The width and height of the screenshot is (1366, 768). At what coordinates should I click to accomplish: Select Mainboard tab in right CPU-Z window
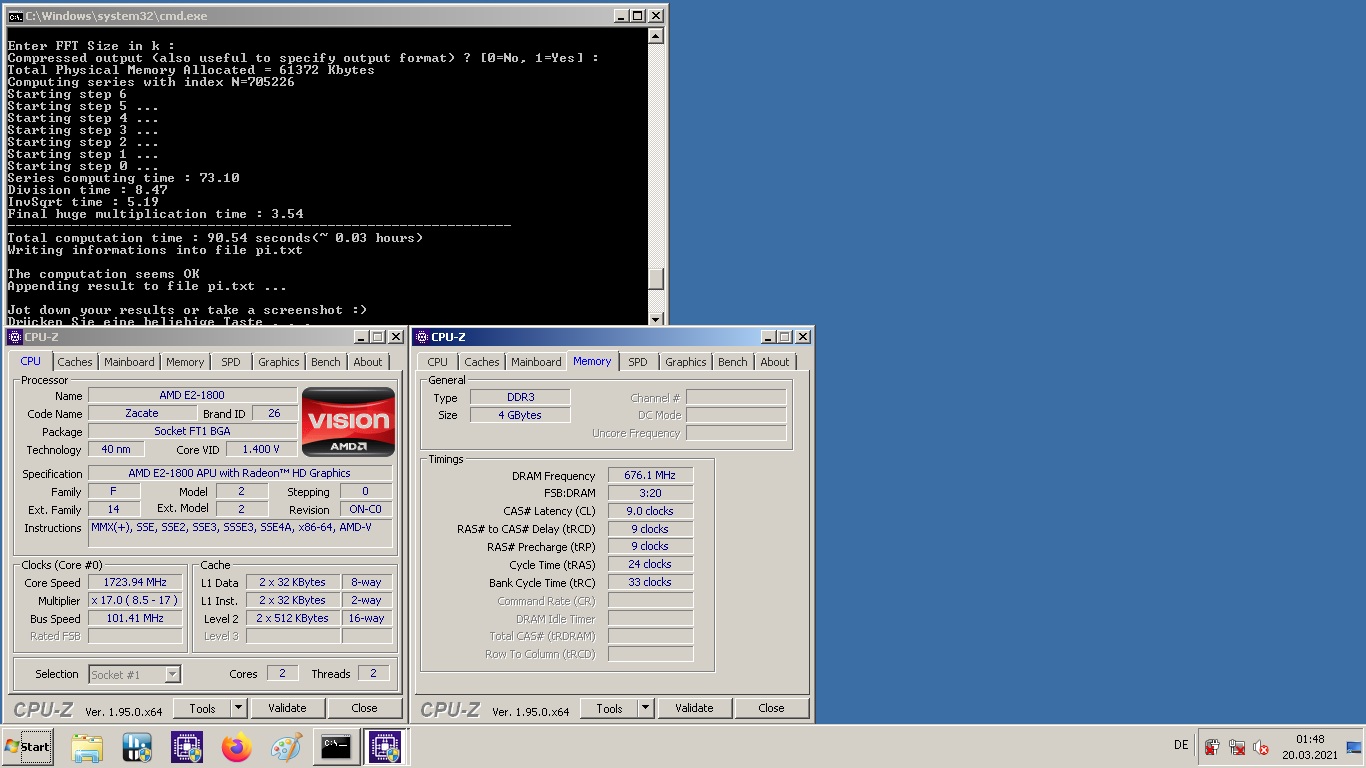537,362
